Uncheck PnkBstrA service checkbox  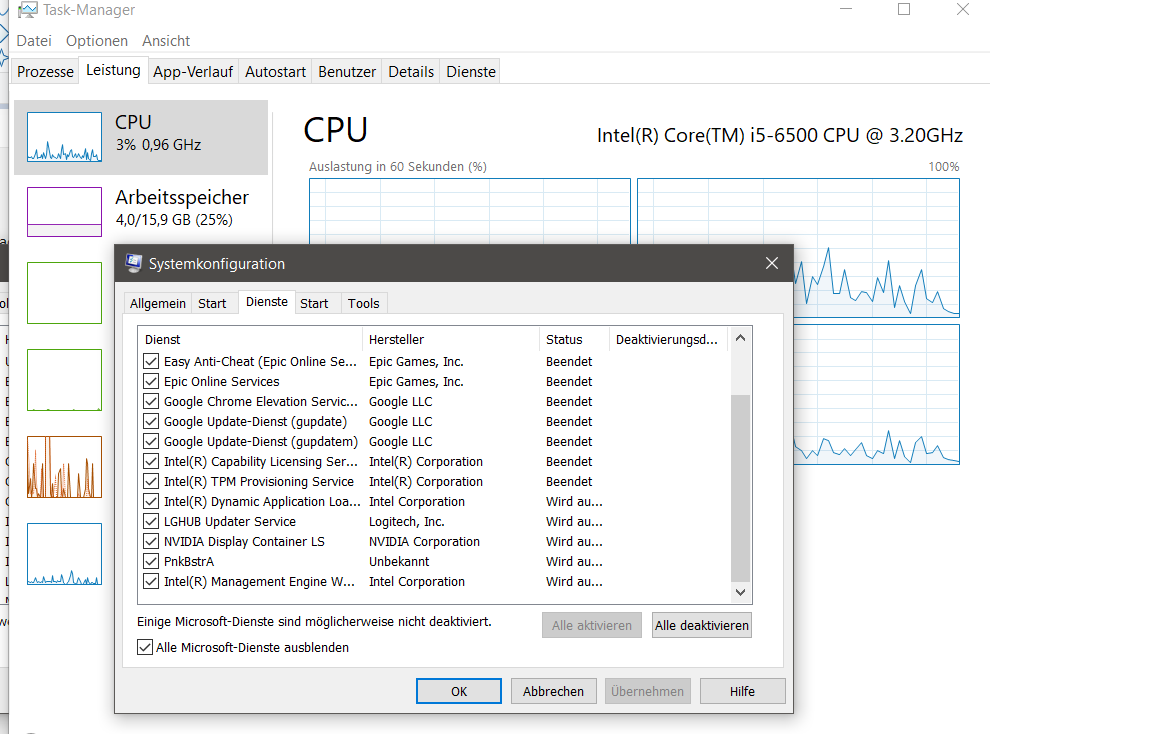[x=151, y=561]
